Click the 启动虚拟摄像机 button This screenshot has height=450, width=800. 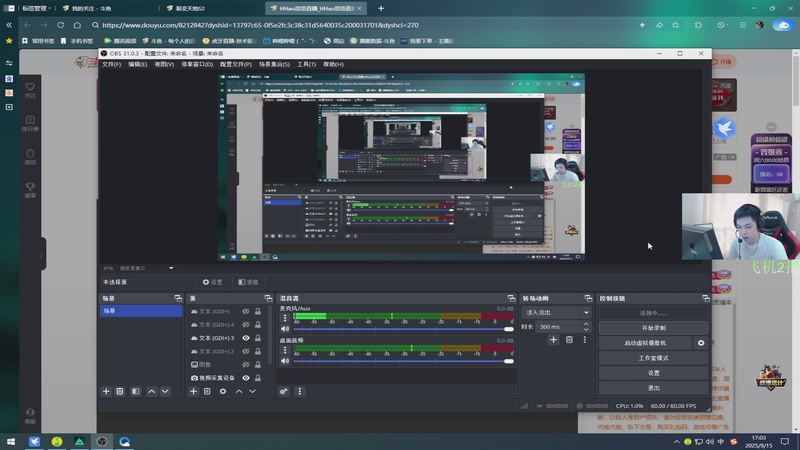645,343
